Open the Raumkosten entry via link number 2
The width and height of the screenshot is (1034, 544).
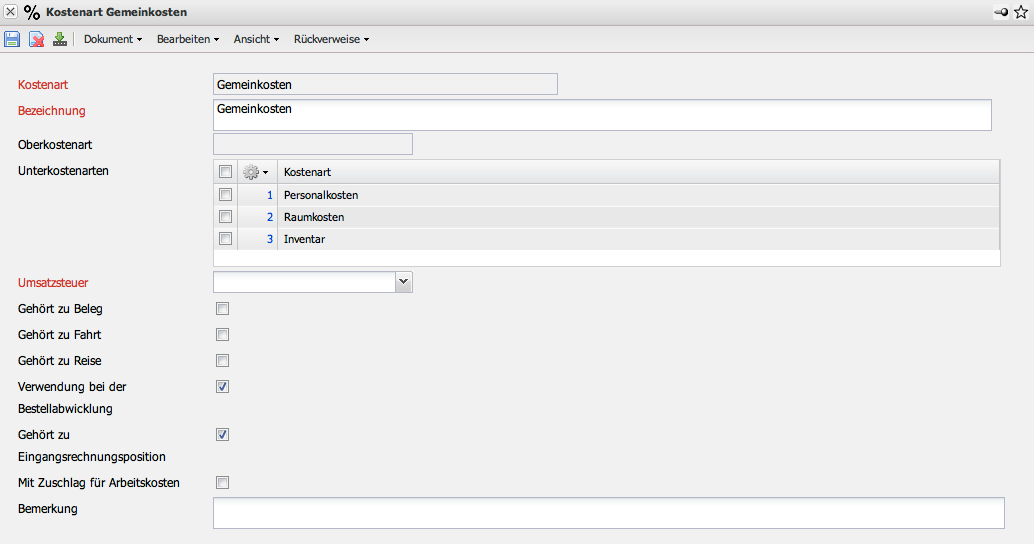(270, 217)
